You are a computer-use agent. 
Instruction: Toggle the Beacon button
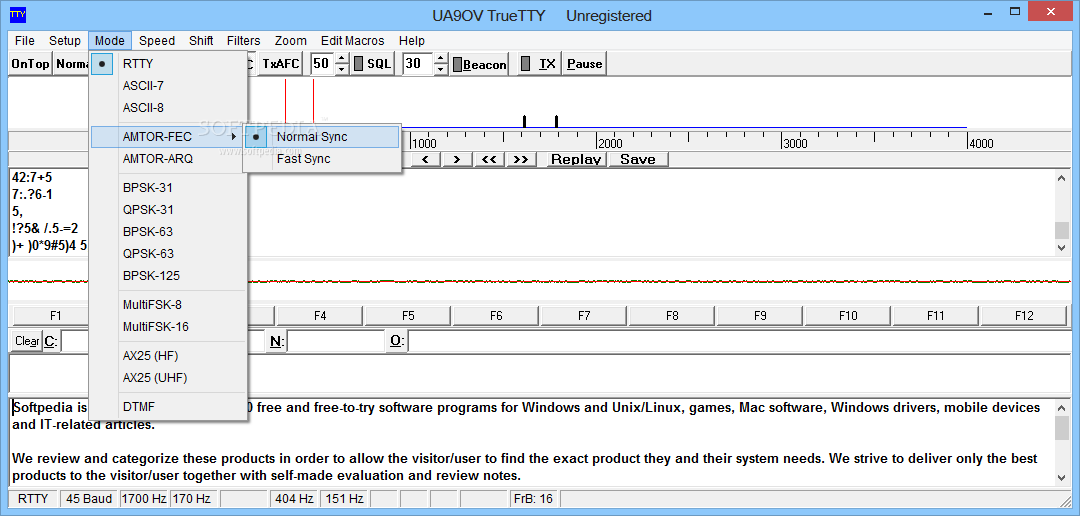point(479,65)
